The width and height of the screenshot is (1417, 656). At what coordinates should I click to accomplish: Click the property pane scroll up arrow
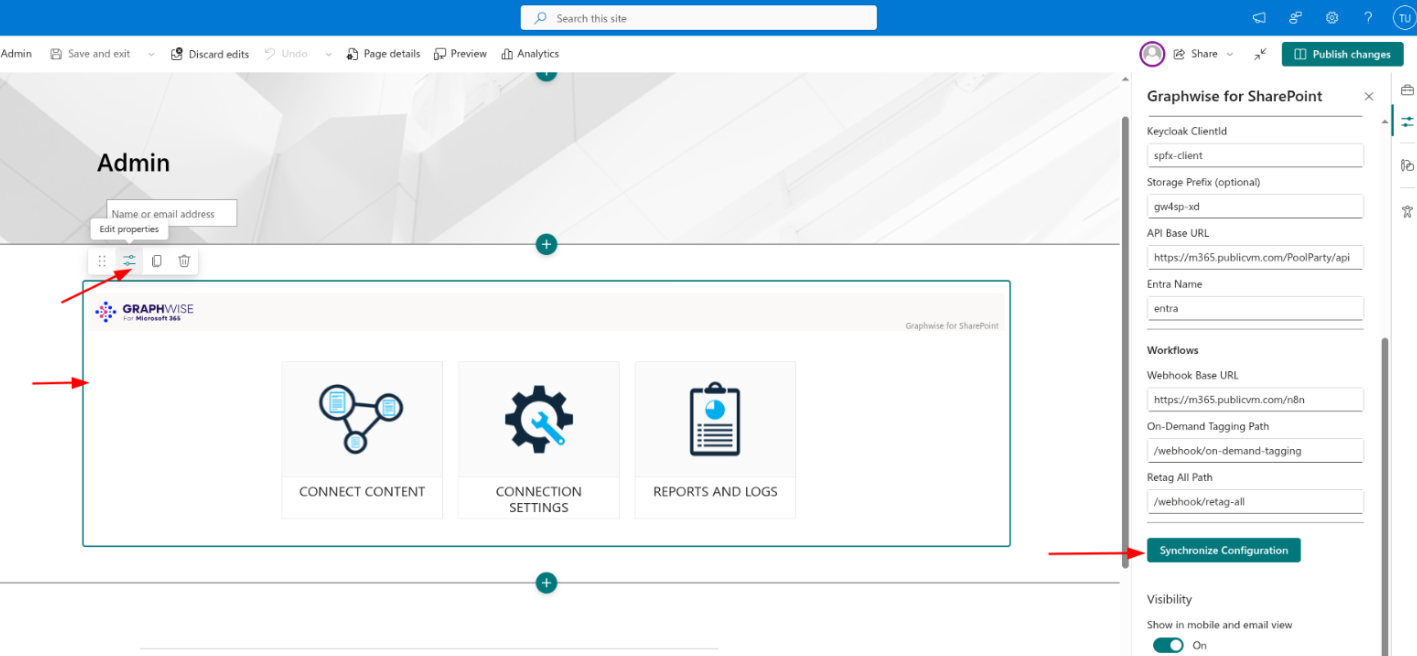(1385, 123)
